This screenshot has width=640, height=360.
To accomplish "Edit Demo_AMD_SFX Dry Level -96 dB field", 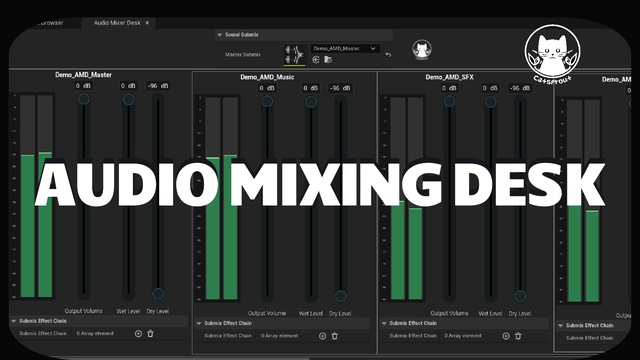I will click(x=520, y=88).
